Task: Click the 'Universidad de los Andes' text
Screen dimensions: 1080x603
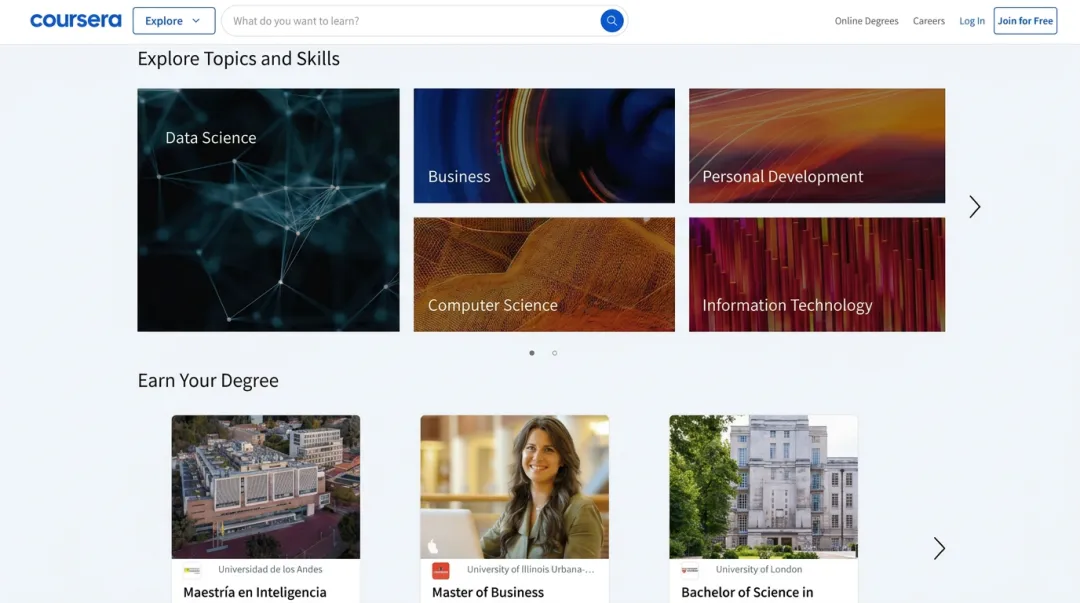Action: click(270, 569)
